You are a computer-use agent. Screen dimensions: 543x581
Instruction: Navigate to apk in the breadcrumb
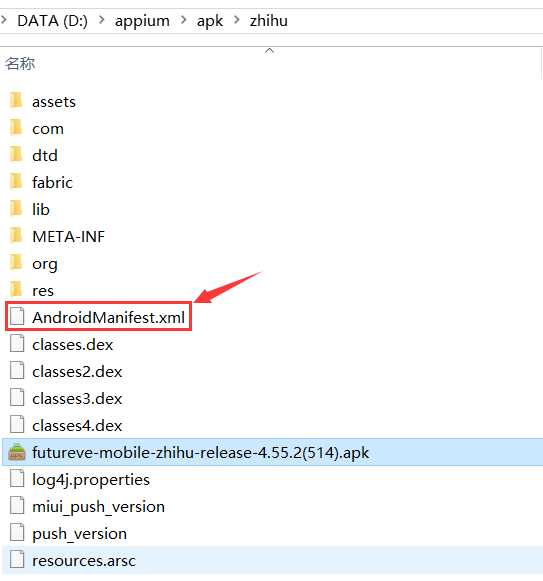(x=210, y=21)
